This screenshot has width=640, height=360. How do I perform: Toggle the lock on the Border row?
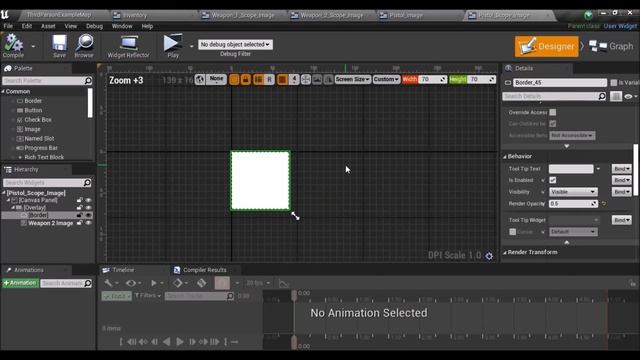click(x=79, y=215)
